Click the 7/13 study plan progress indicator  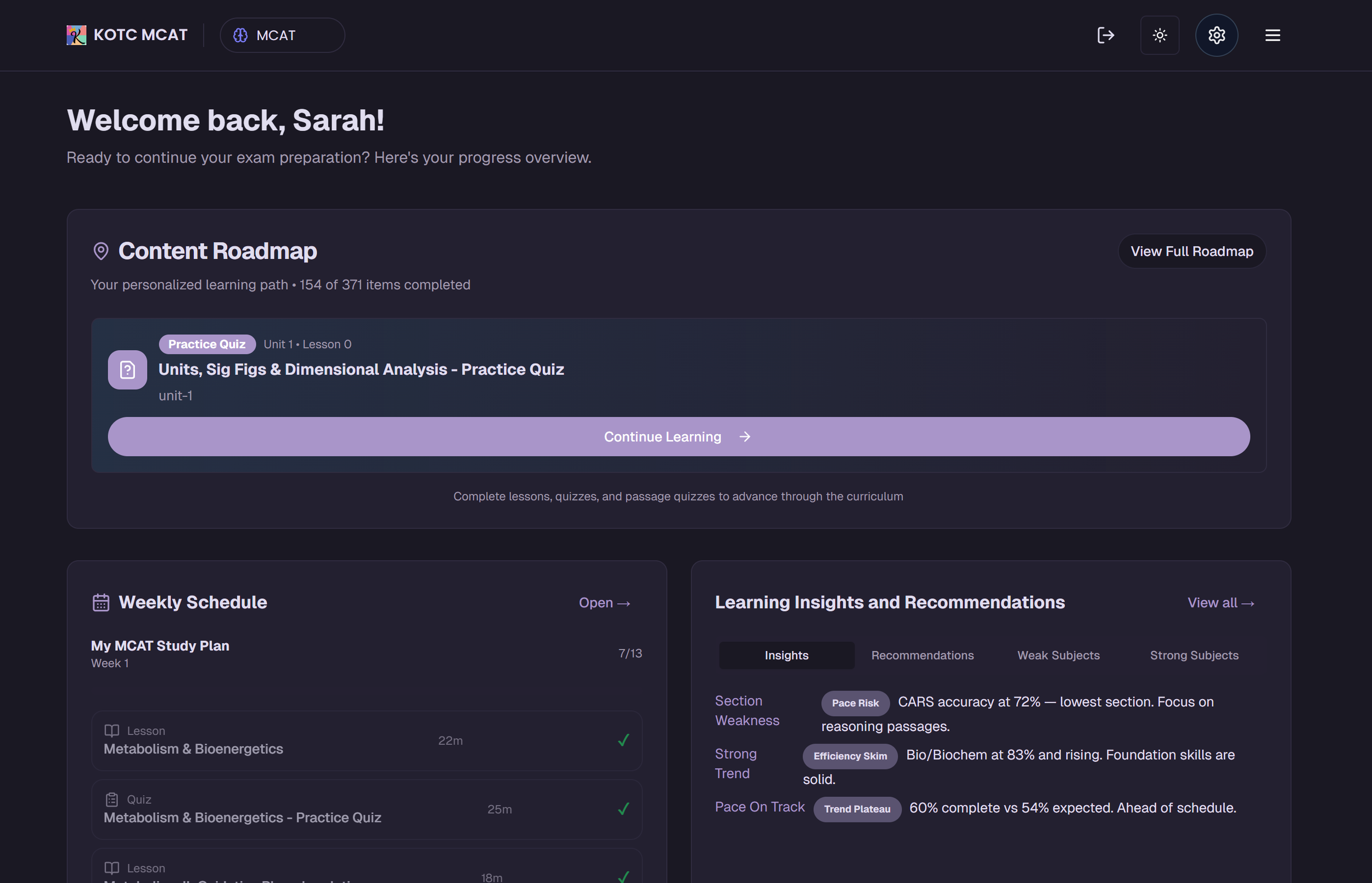click(x=631, y=653)
